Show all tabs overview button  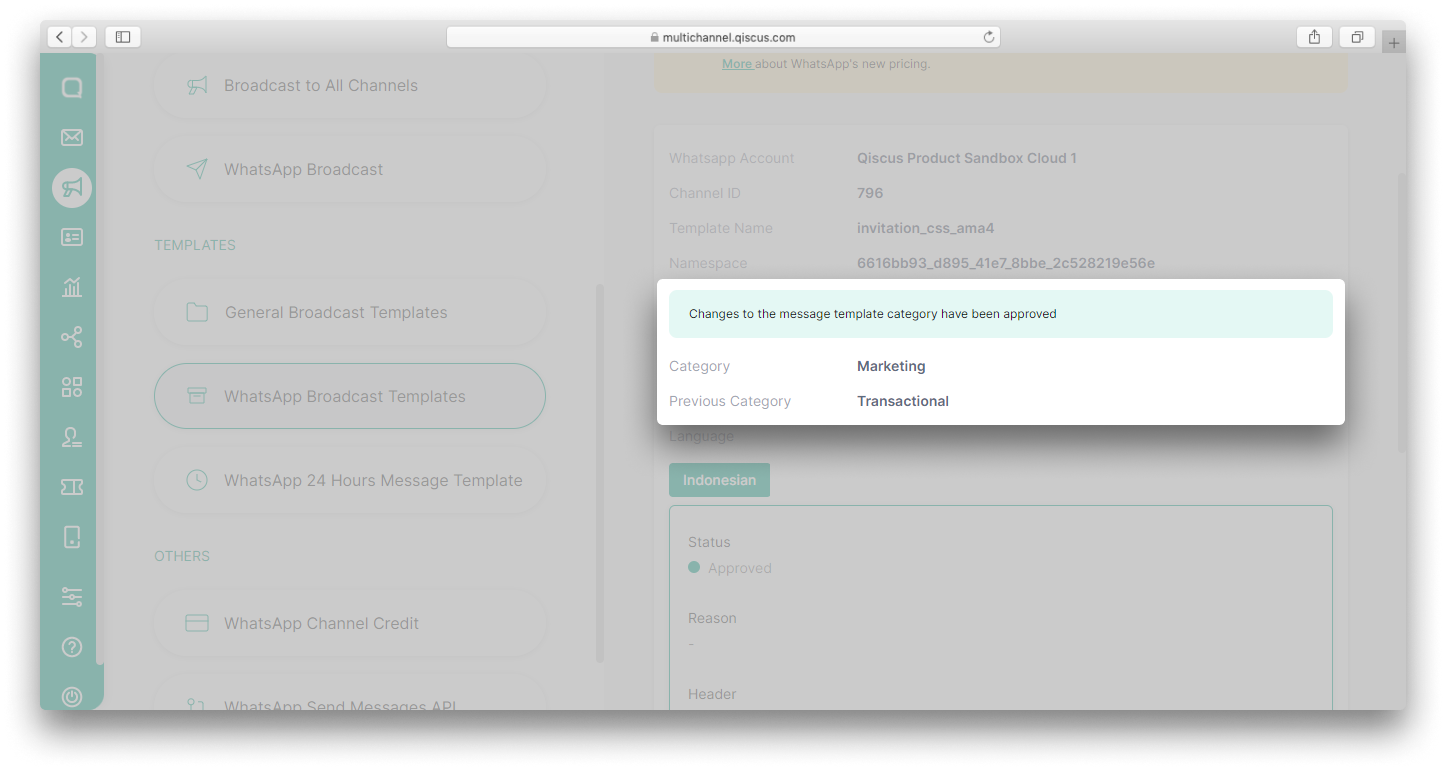click(x=1357, y=37)
